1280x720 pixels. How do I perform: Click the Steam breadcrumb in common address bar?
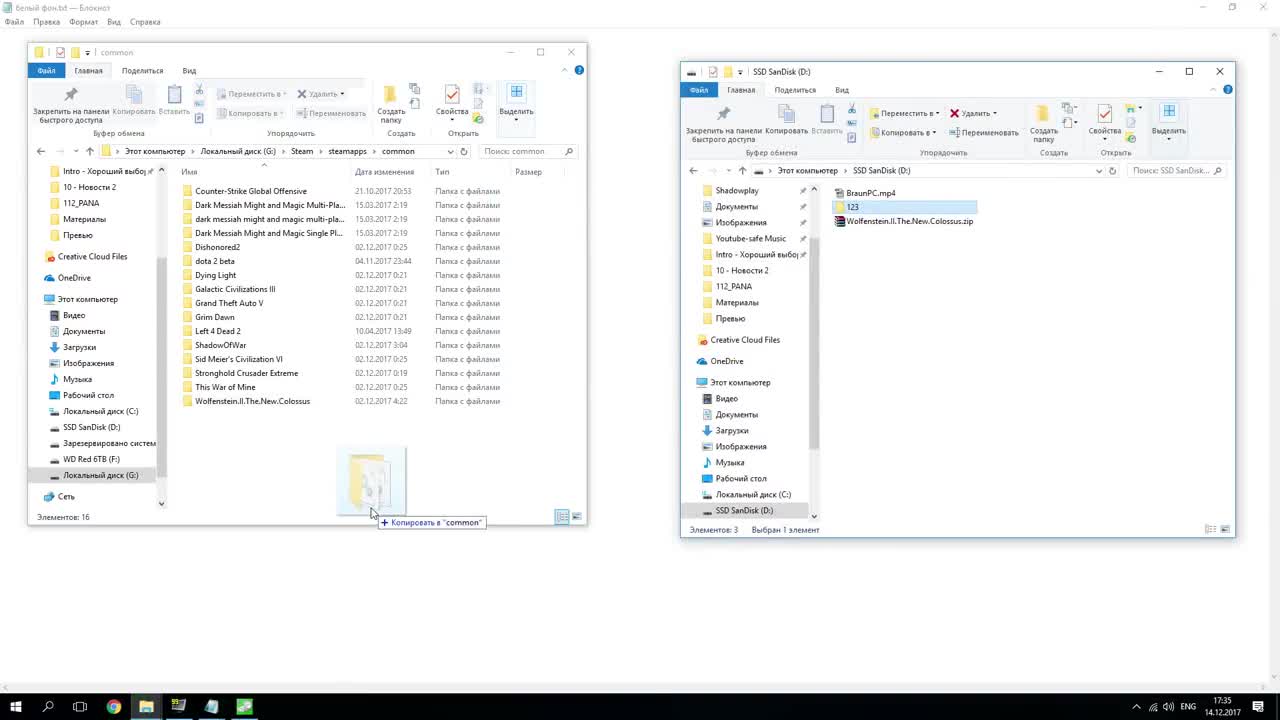coord(302,151)
